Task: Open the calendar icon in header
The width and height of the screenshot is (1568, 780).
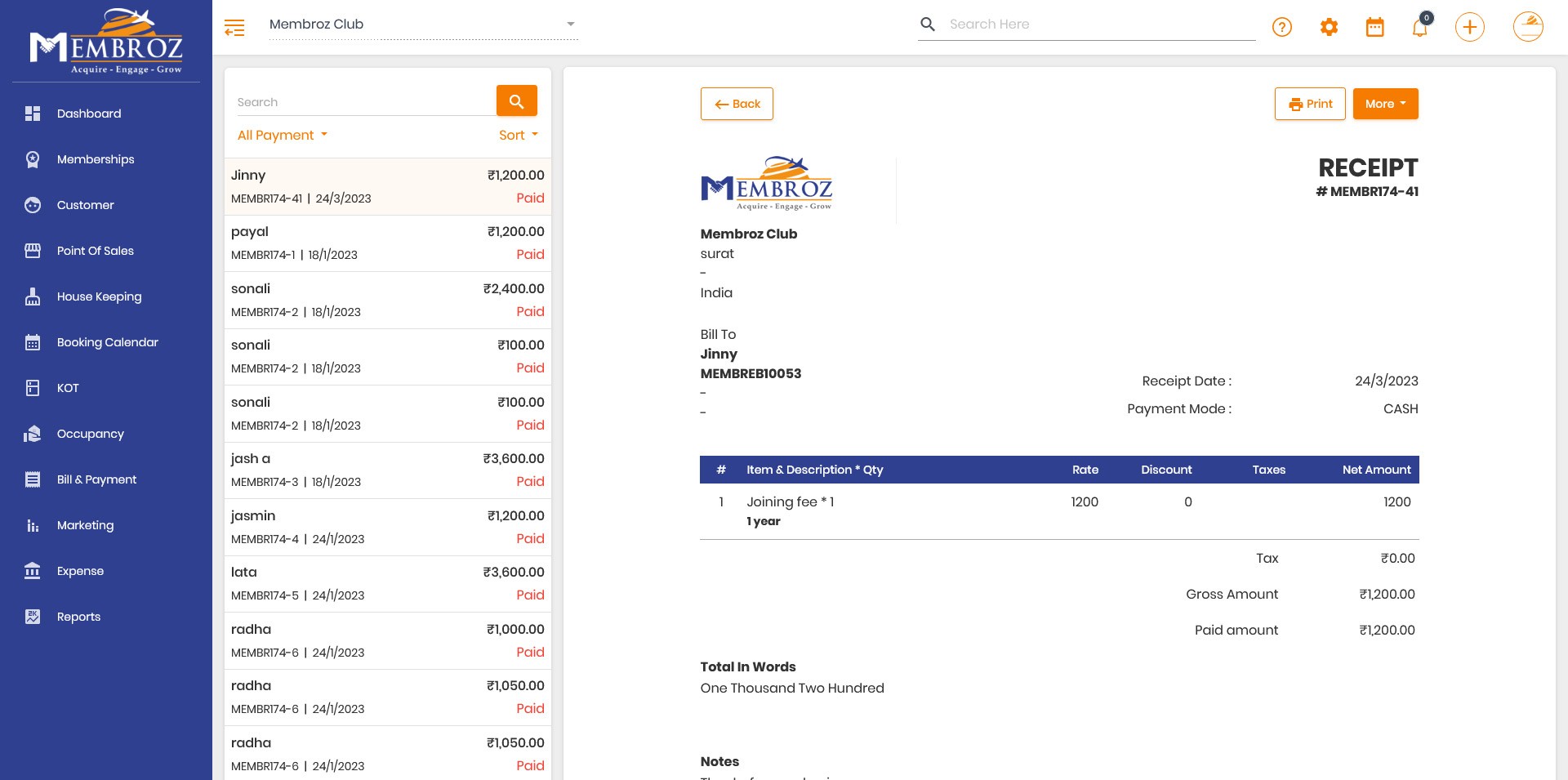Action: [x=1375, y=28]
